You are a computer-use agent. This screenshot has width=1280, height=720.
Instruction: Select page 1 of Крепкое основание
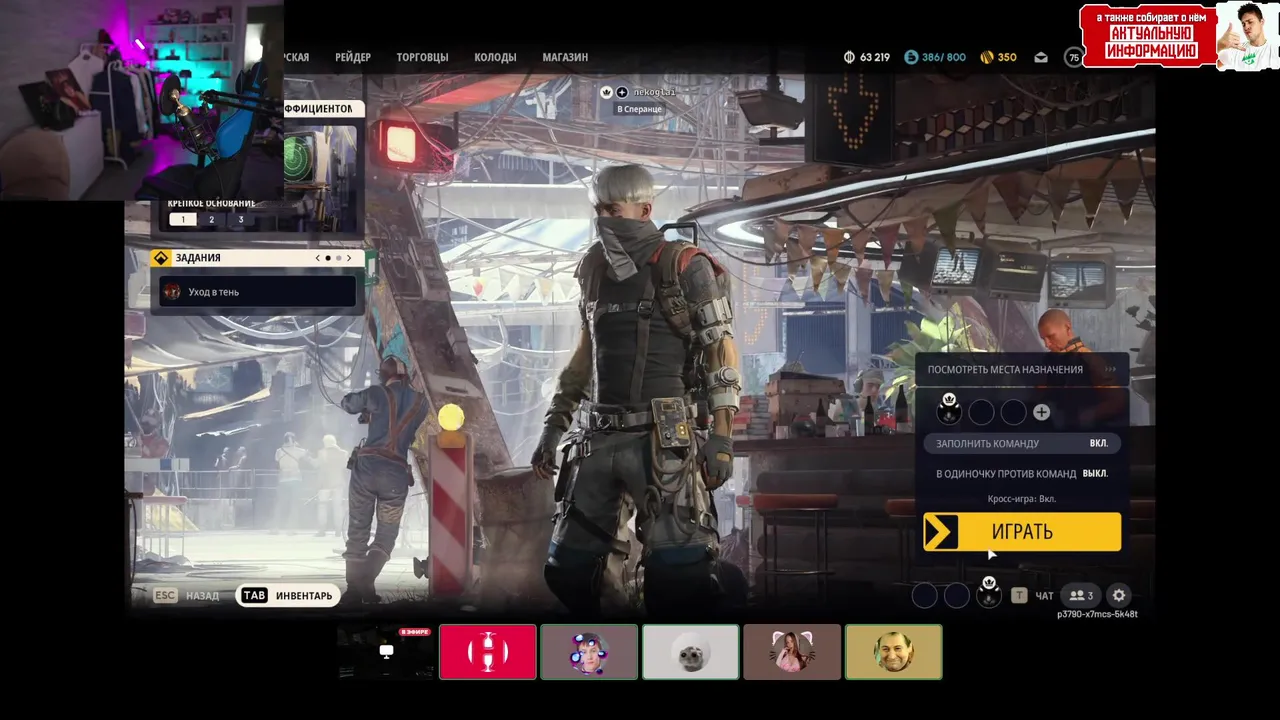(x=183, y=219)
